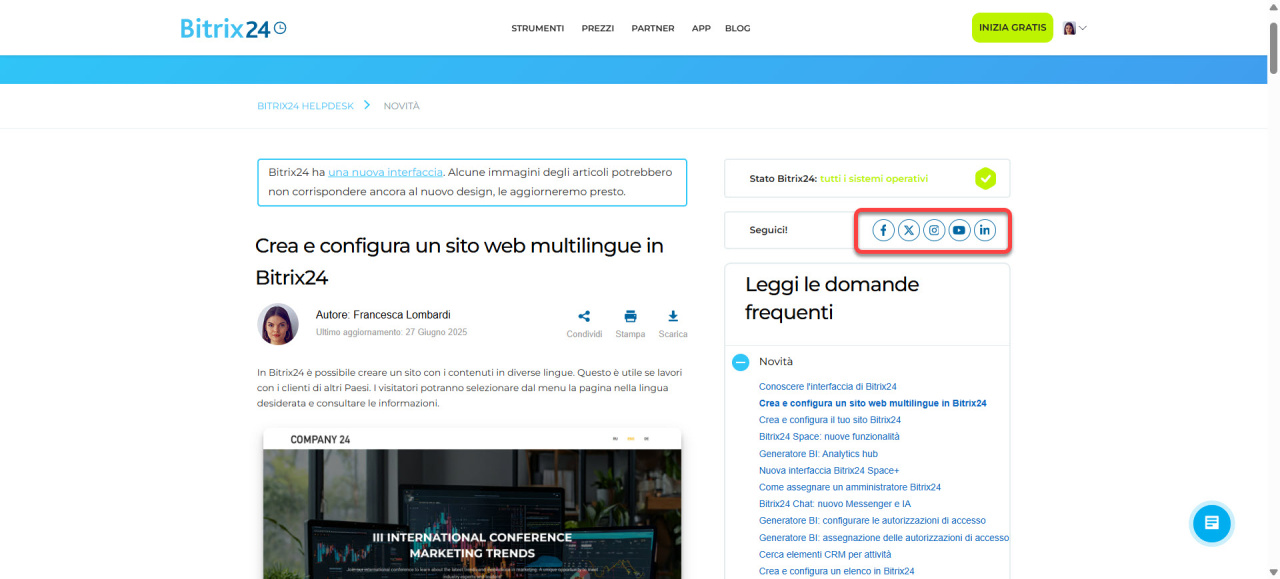1280x579 pixels.
Task: Open the APP menu item
Action: (x=701, y=28)
